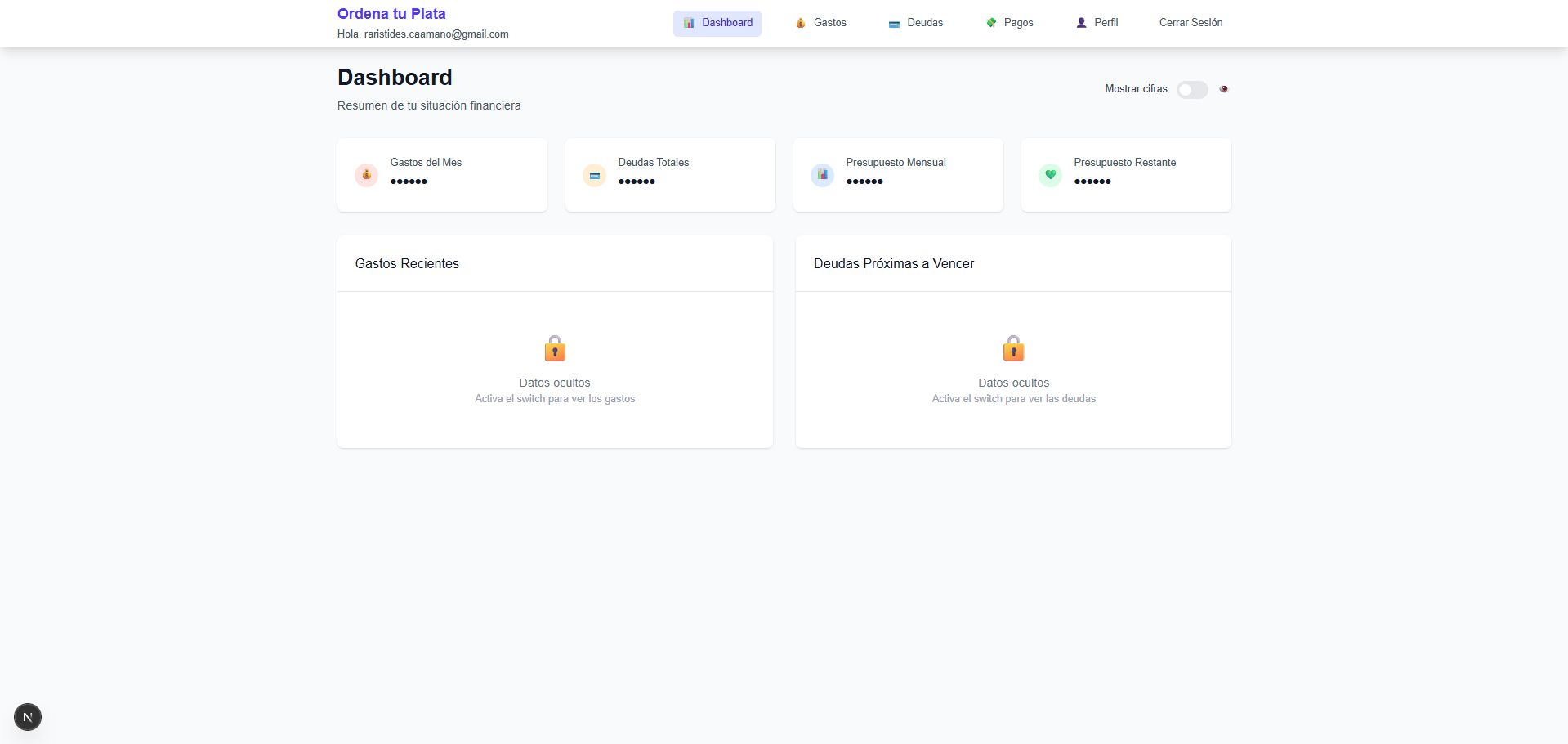Click the money bag icon in Gastos del Mes card
The width and height of the screenshot is (1568, 744).
coord(366,175)
